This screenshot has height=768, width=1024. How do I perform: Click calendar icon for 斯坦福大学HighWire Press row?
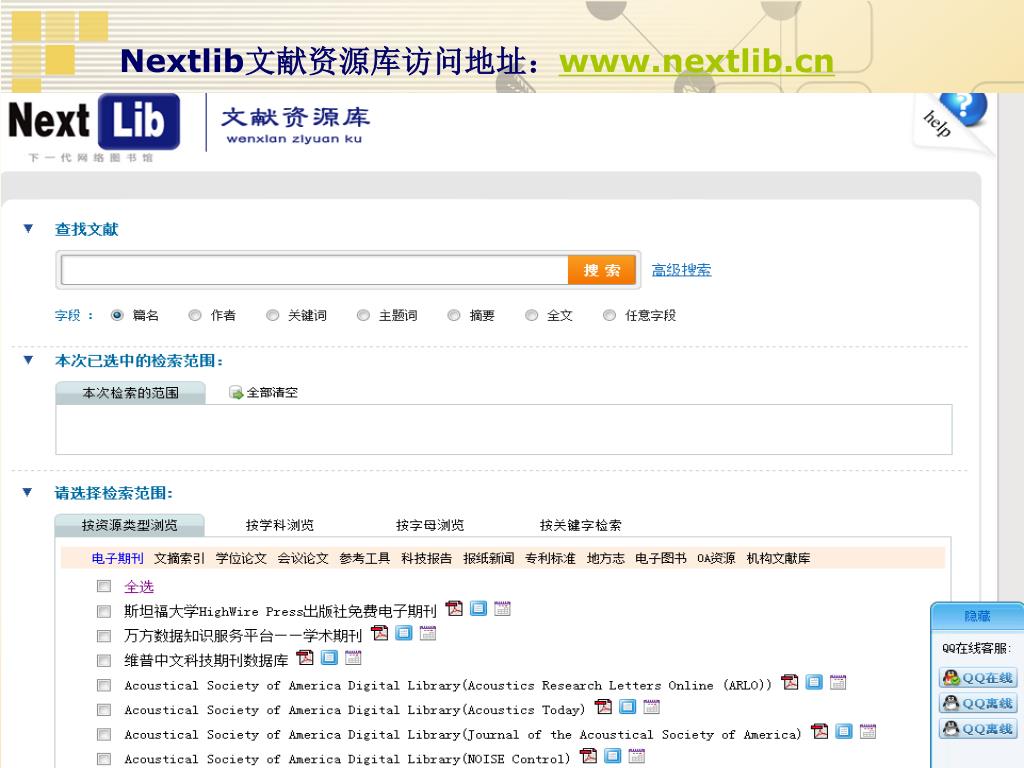pyautogui.click(x=502, y=609)
